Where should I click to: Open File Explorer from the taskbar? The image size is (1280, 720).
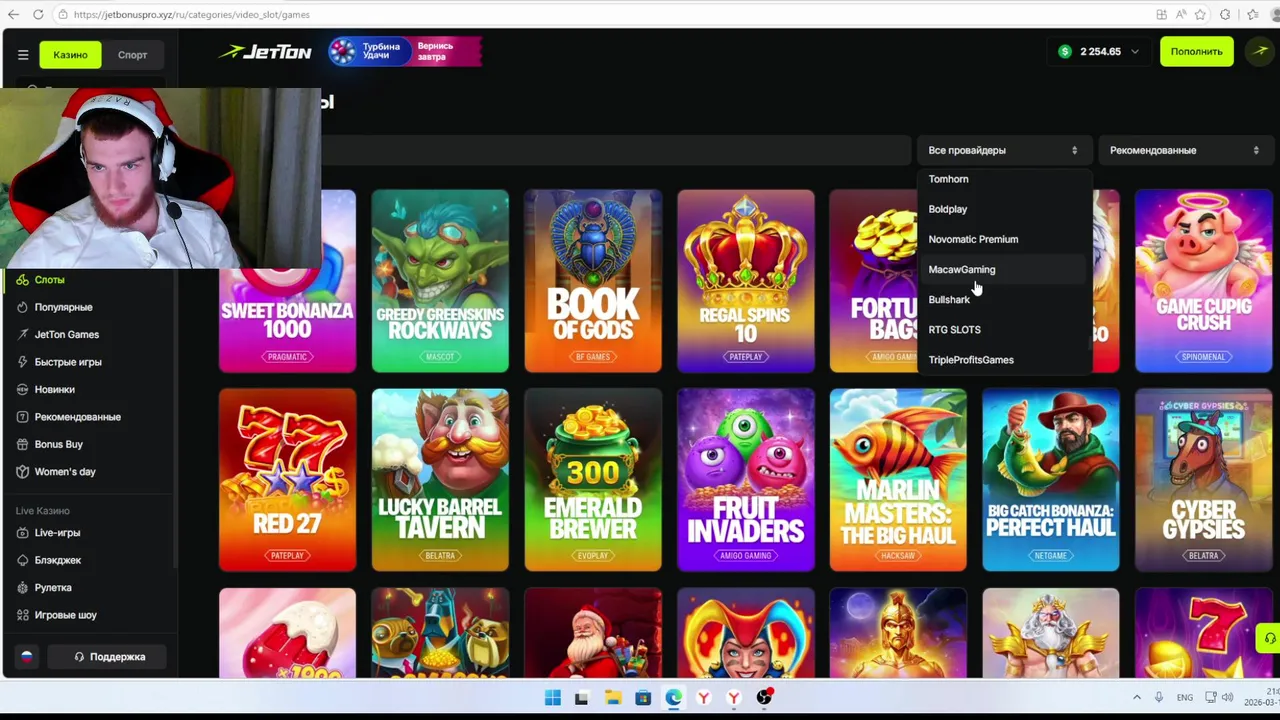click(x=612, y=698)
